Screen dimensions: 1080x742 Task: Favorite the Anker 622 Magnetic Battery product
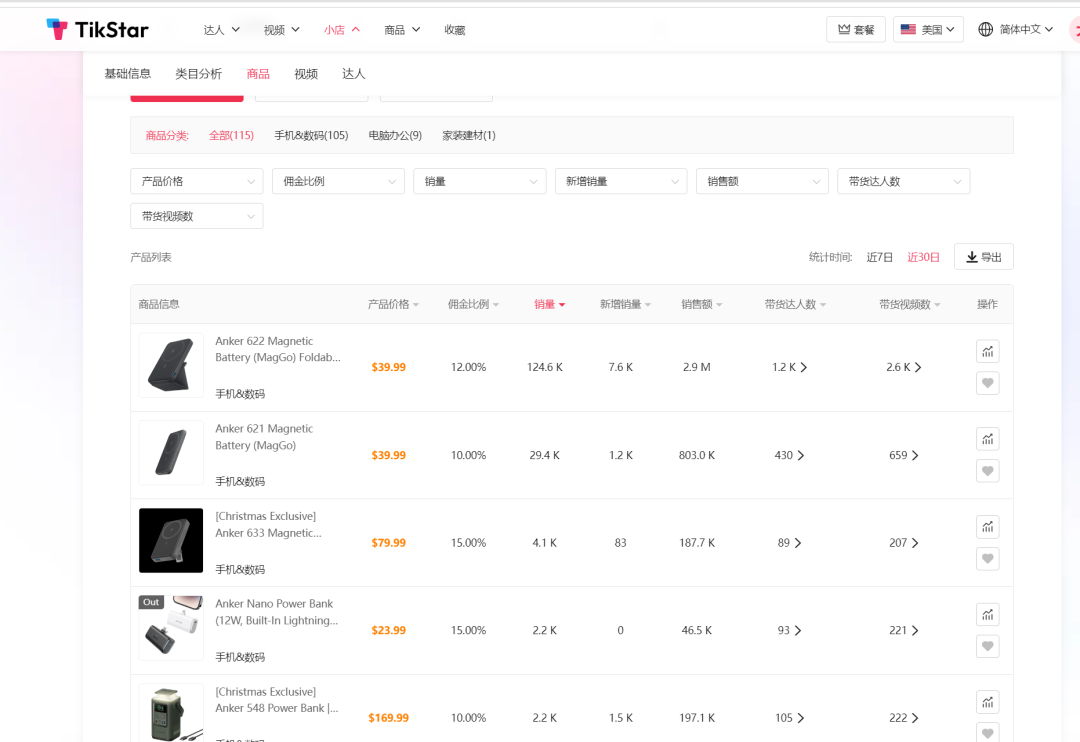coord(988,383)
